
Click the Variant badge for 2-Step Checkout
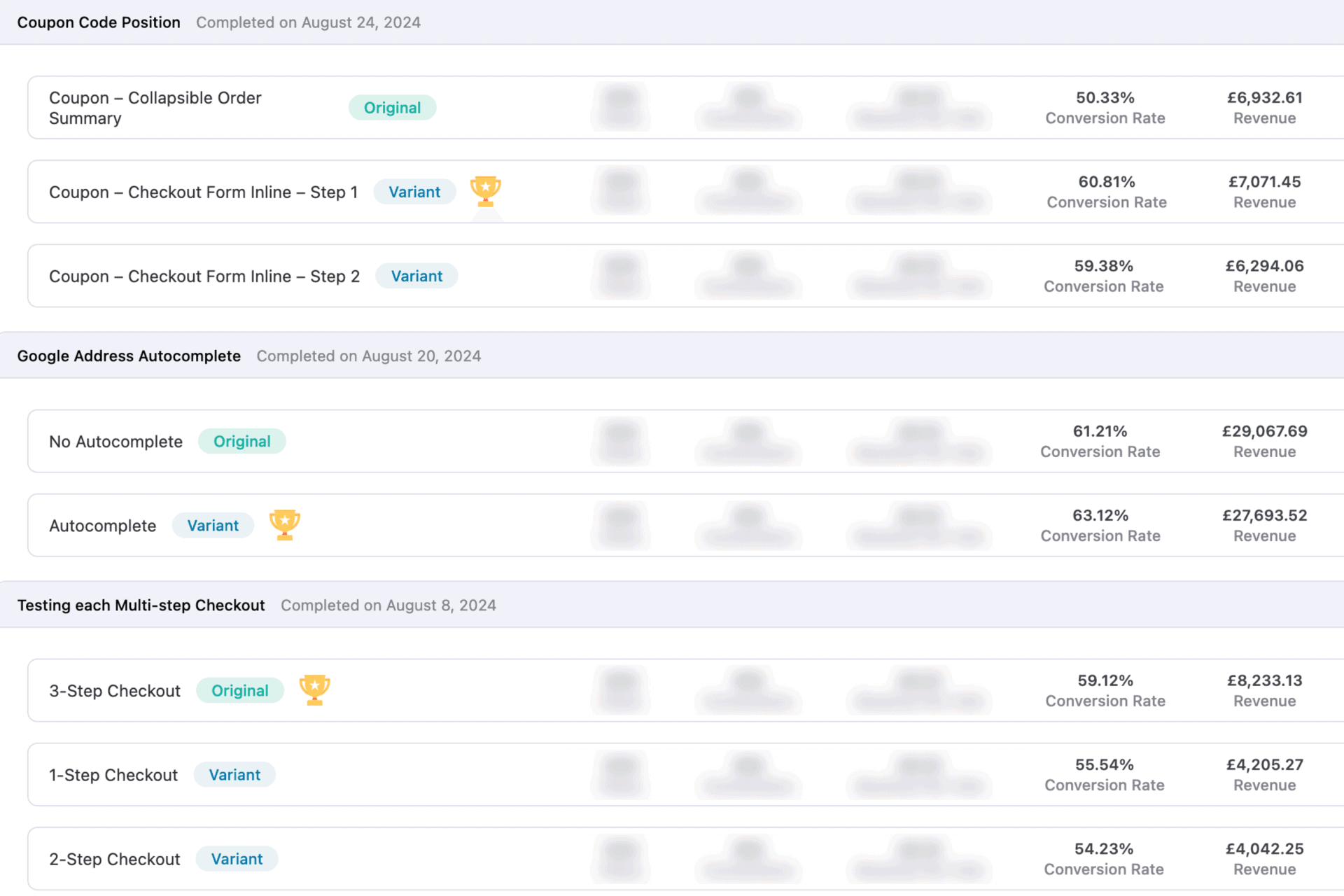[x=237, y=858]
